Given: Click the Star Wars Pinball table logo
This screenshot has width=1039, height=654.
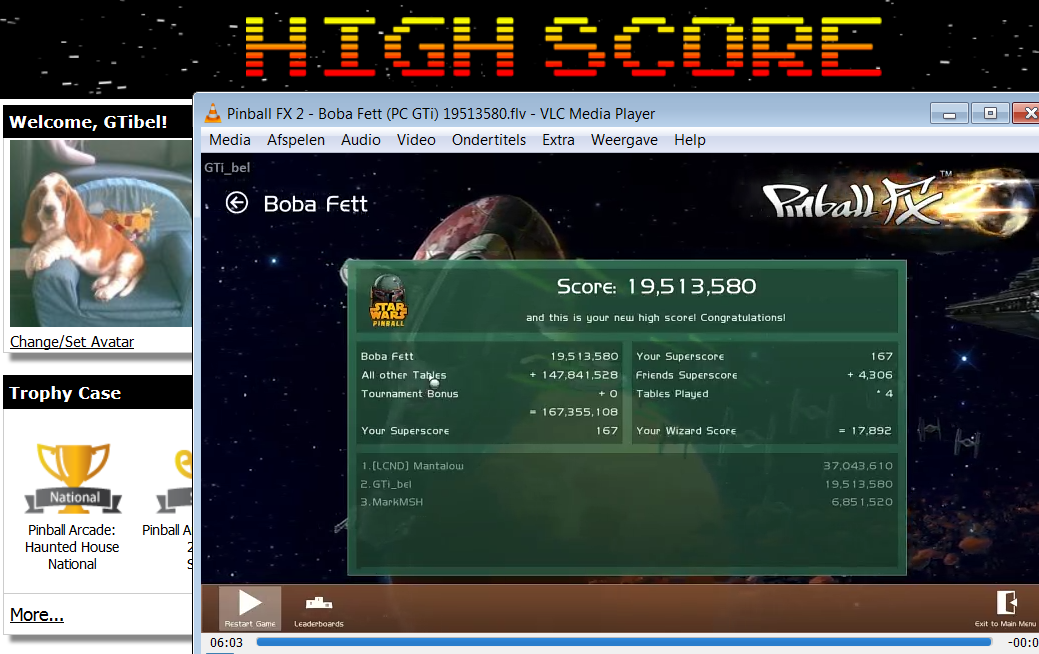Looking at the screenshot, I should click(x=388, y=301).
